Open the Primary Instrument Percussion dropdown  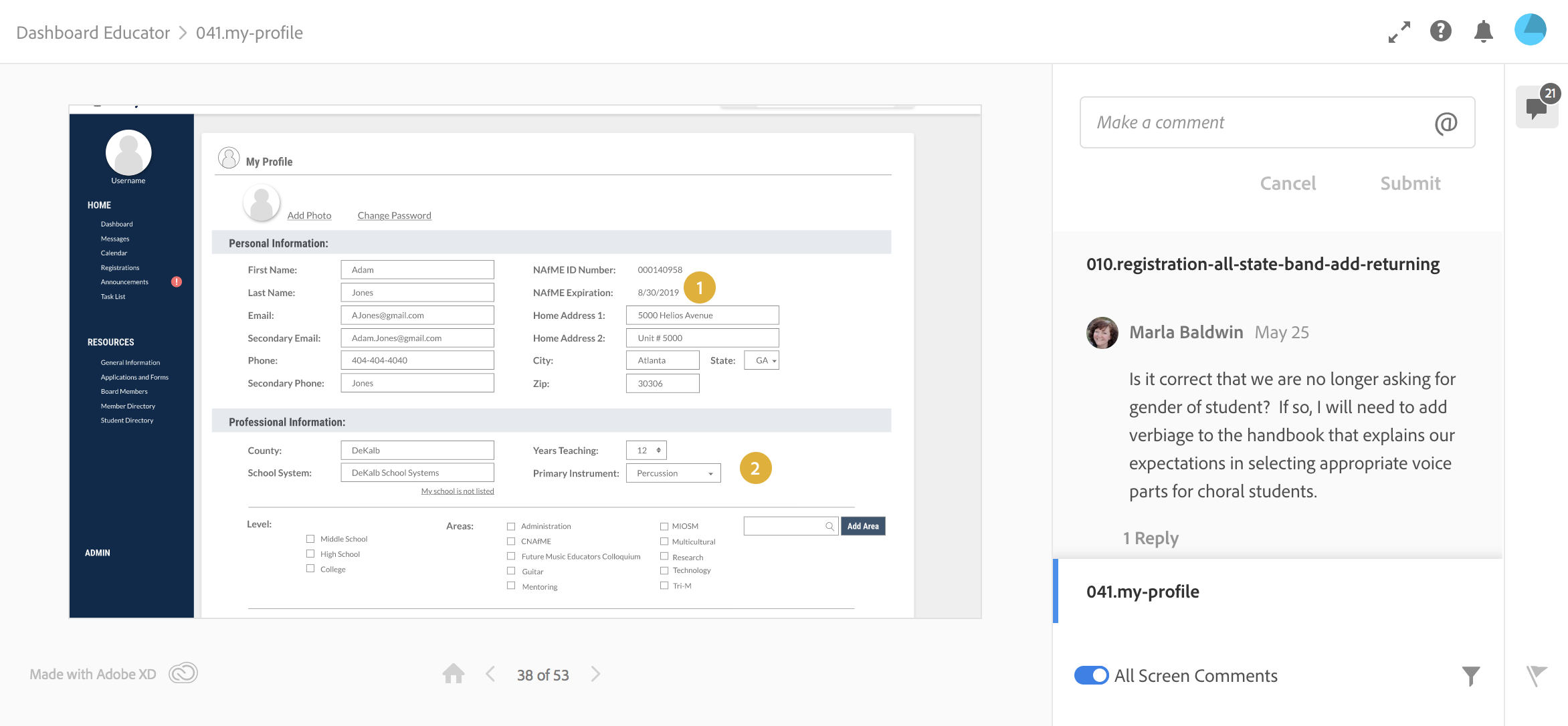pos(673,473)
